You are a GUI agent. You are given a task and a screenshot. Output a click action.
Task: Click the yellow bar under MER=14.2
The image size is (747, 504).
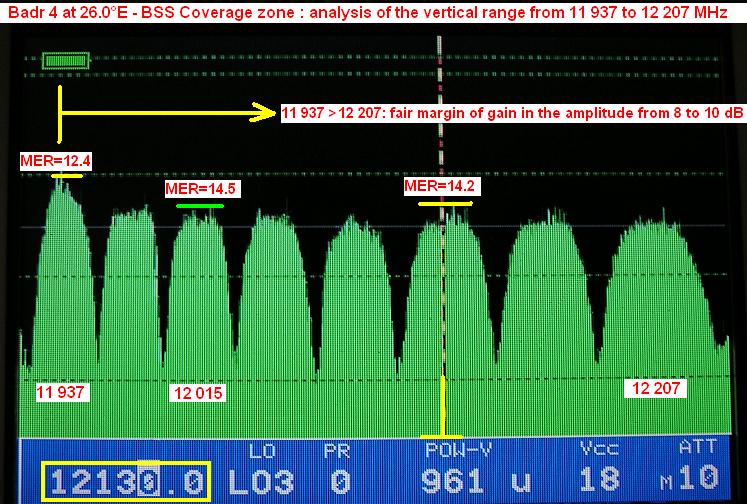[443, 203]
